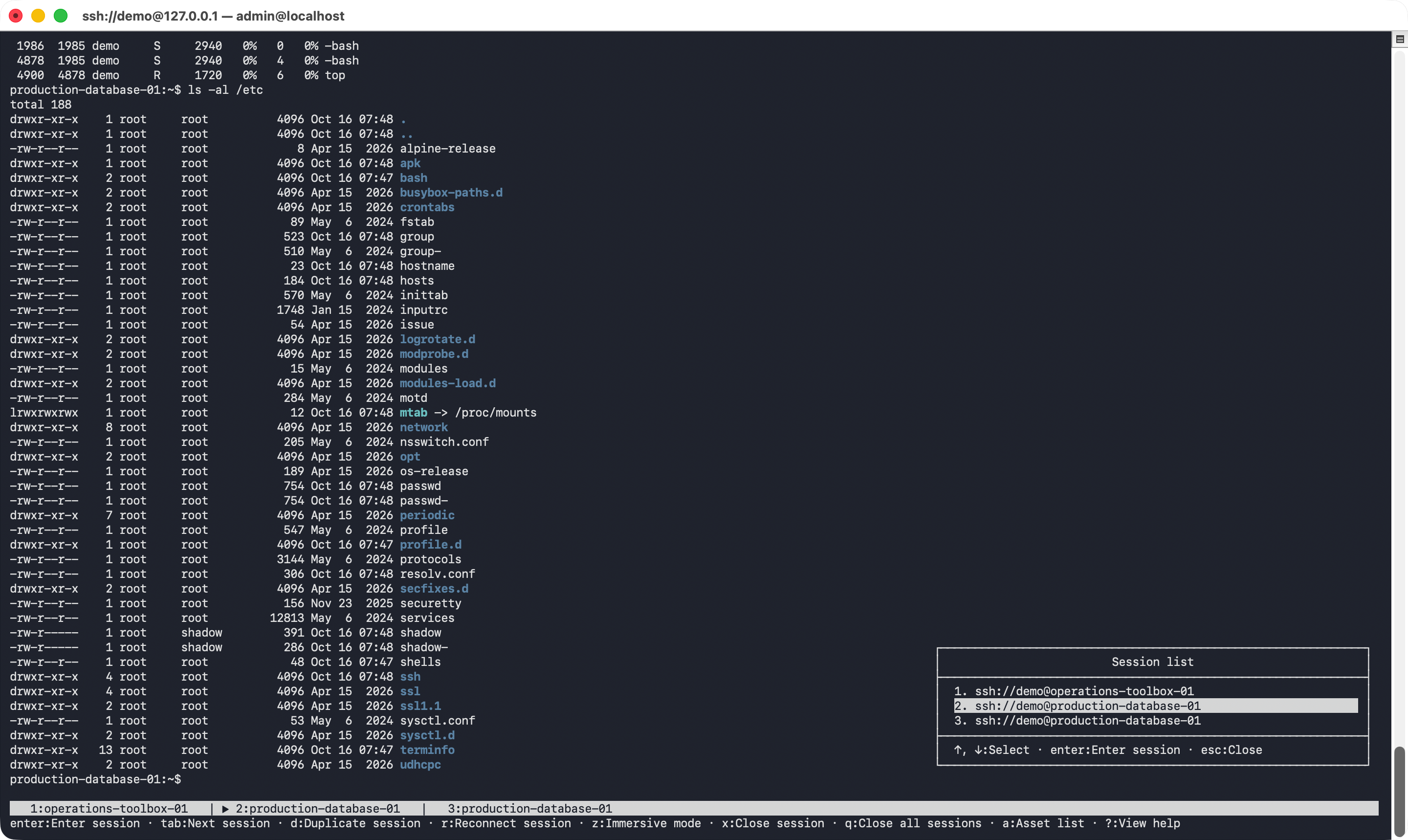
Task: Click the green zoom window button
Action: [x=61, y=16]
